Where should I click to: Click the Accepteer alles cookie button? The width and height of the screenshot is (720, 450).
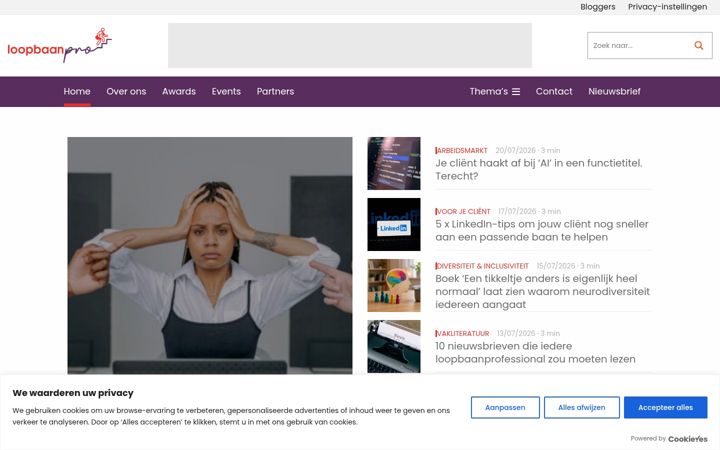(665, 407)
